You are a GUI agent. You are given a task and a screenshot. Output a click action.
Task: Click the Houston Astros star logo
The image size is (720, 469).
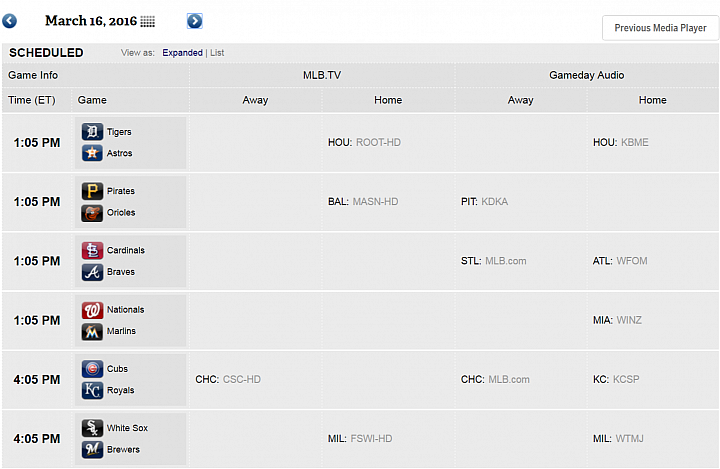(x=92, y=153)
